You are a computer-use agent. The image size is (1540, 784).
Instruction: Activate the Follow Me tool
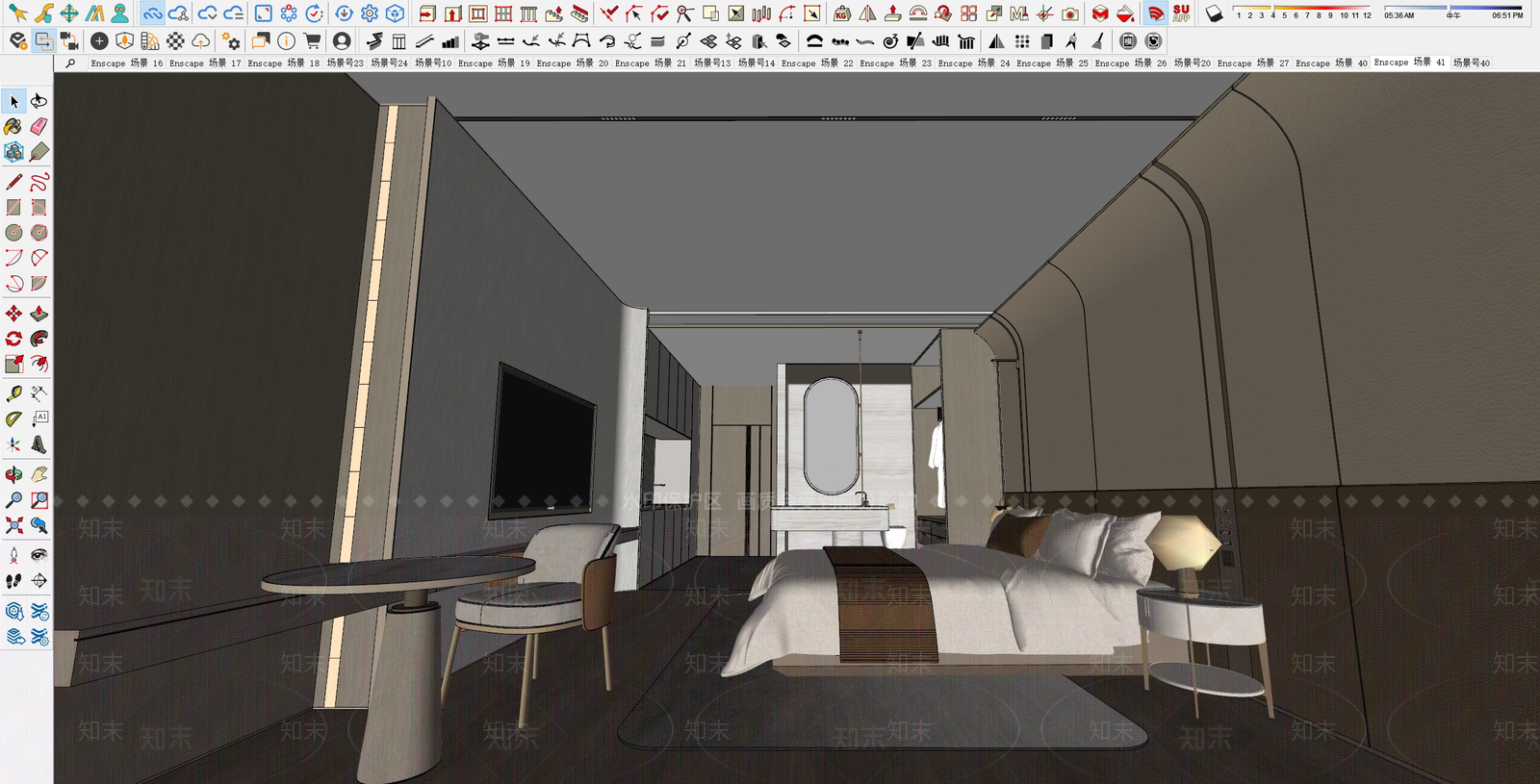click(39, 339)
